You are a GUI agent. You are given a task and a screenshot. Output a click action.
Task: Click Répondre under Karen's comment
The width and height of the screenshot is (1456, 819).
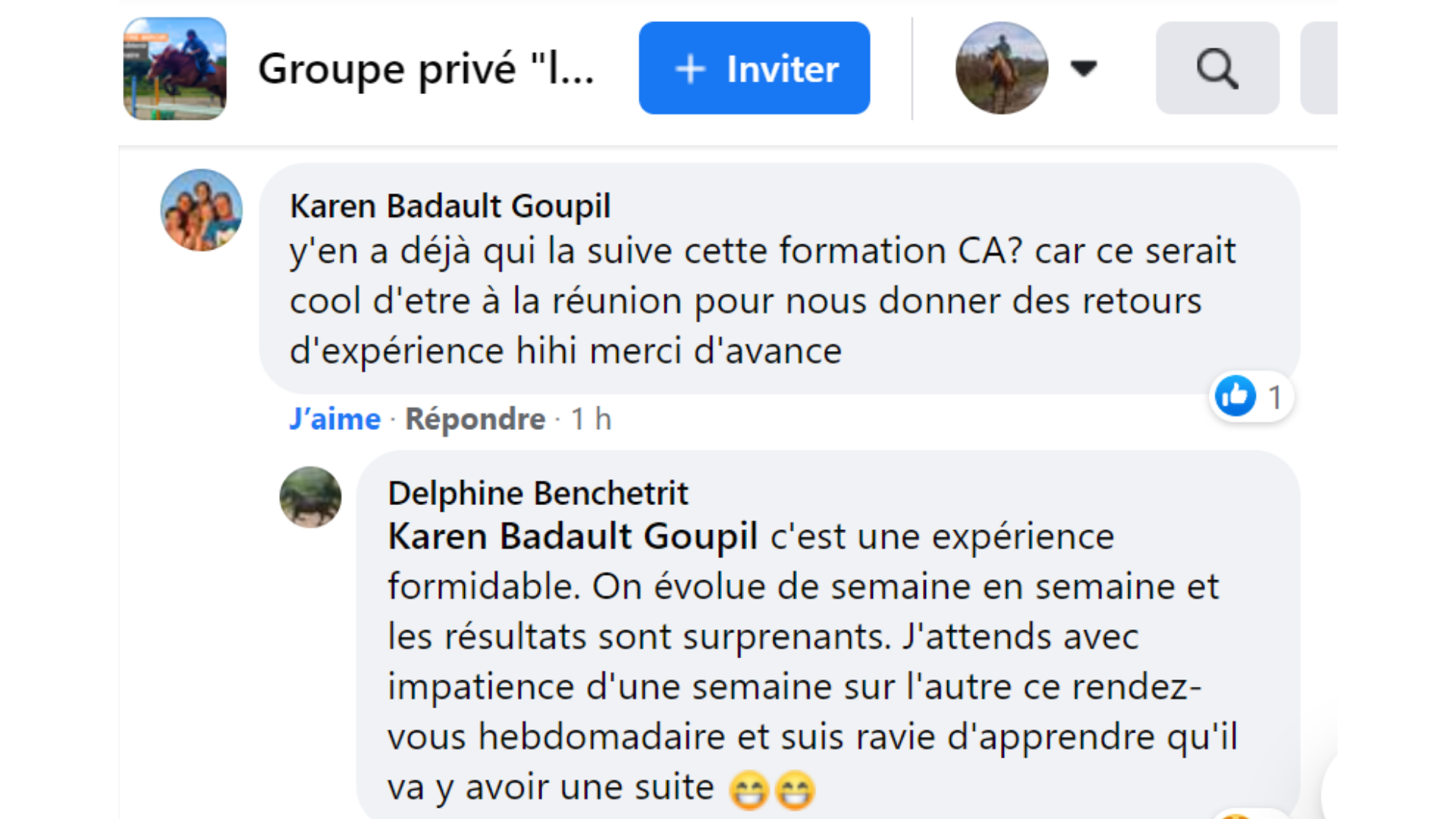click(475, 419)
